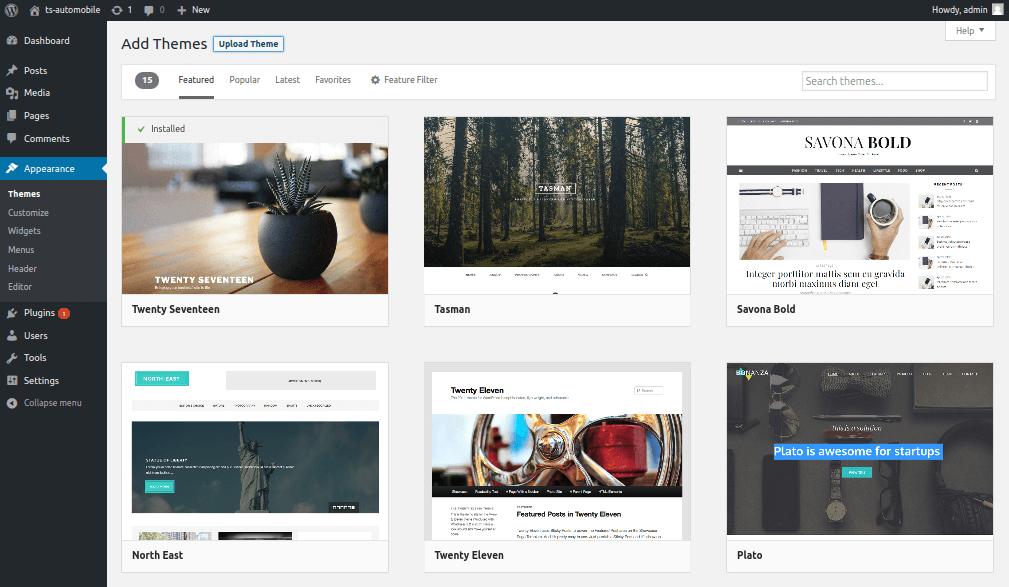Click + New in the admin bar
This screenshot has height=587, width=1009.
click(193, 9)
